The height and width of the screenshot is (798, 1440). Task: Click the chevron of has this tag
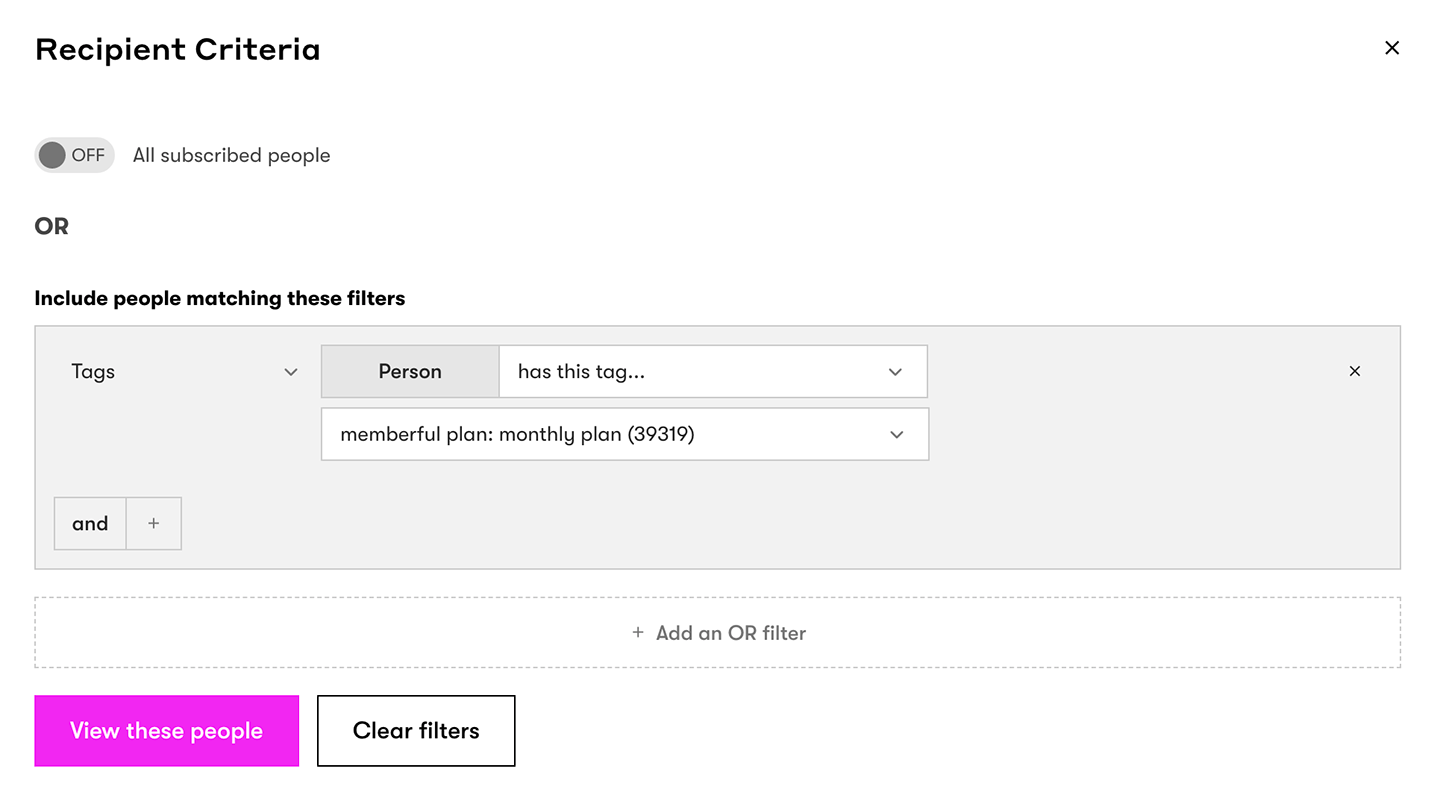point(895,372)
